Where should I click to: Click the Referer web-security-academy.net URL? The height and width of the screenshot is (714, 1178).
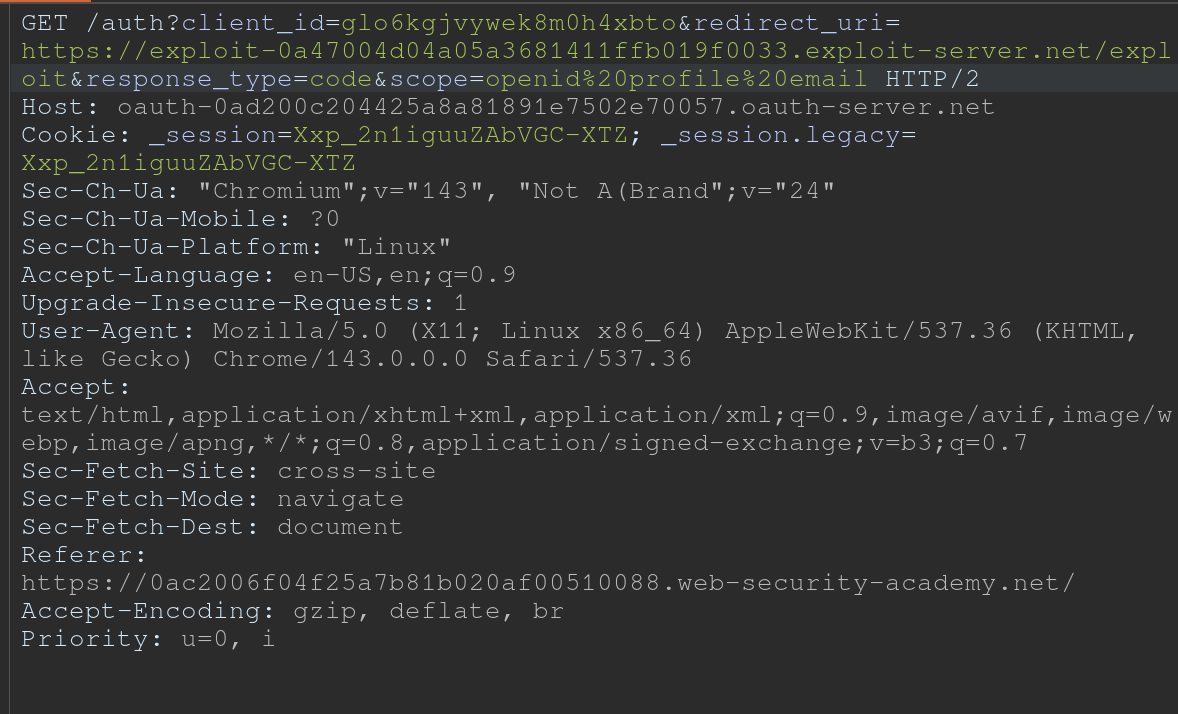[x=548, y=582]
